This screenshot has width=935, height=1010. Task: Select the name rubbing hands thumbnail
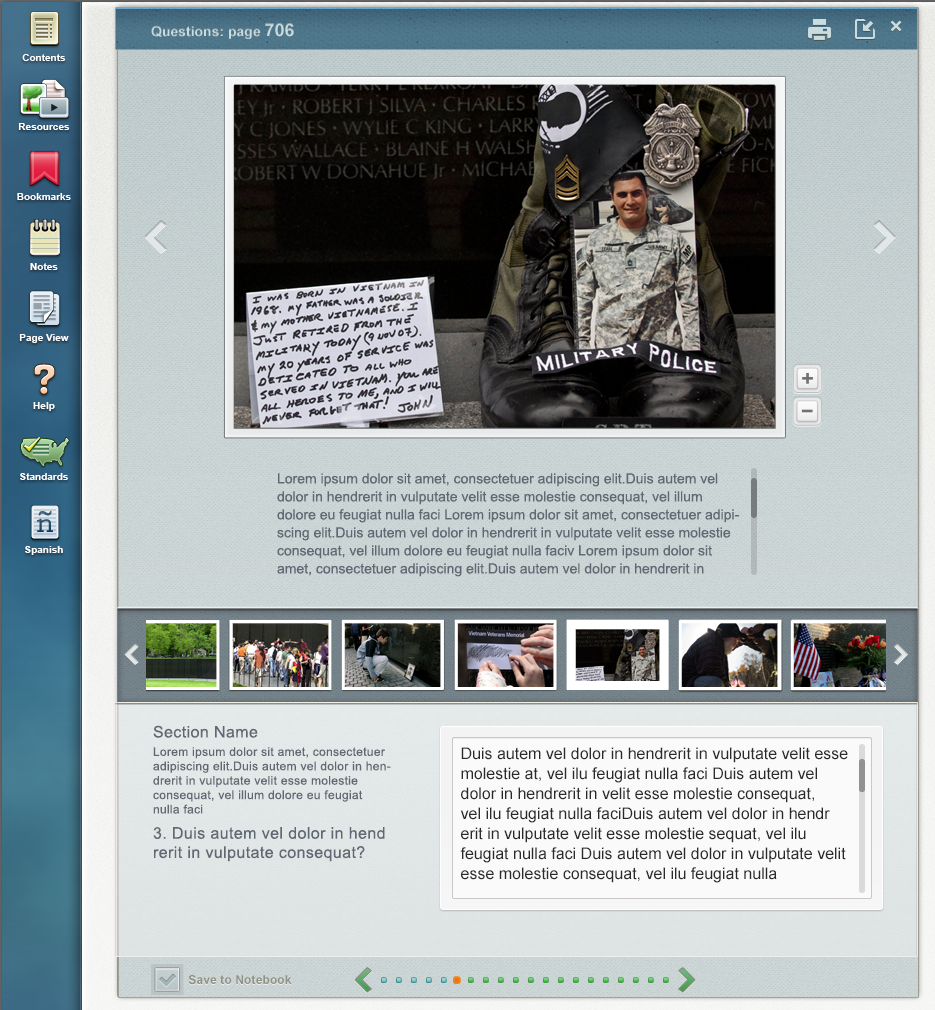(x=505, y=654)
